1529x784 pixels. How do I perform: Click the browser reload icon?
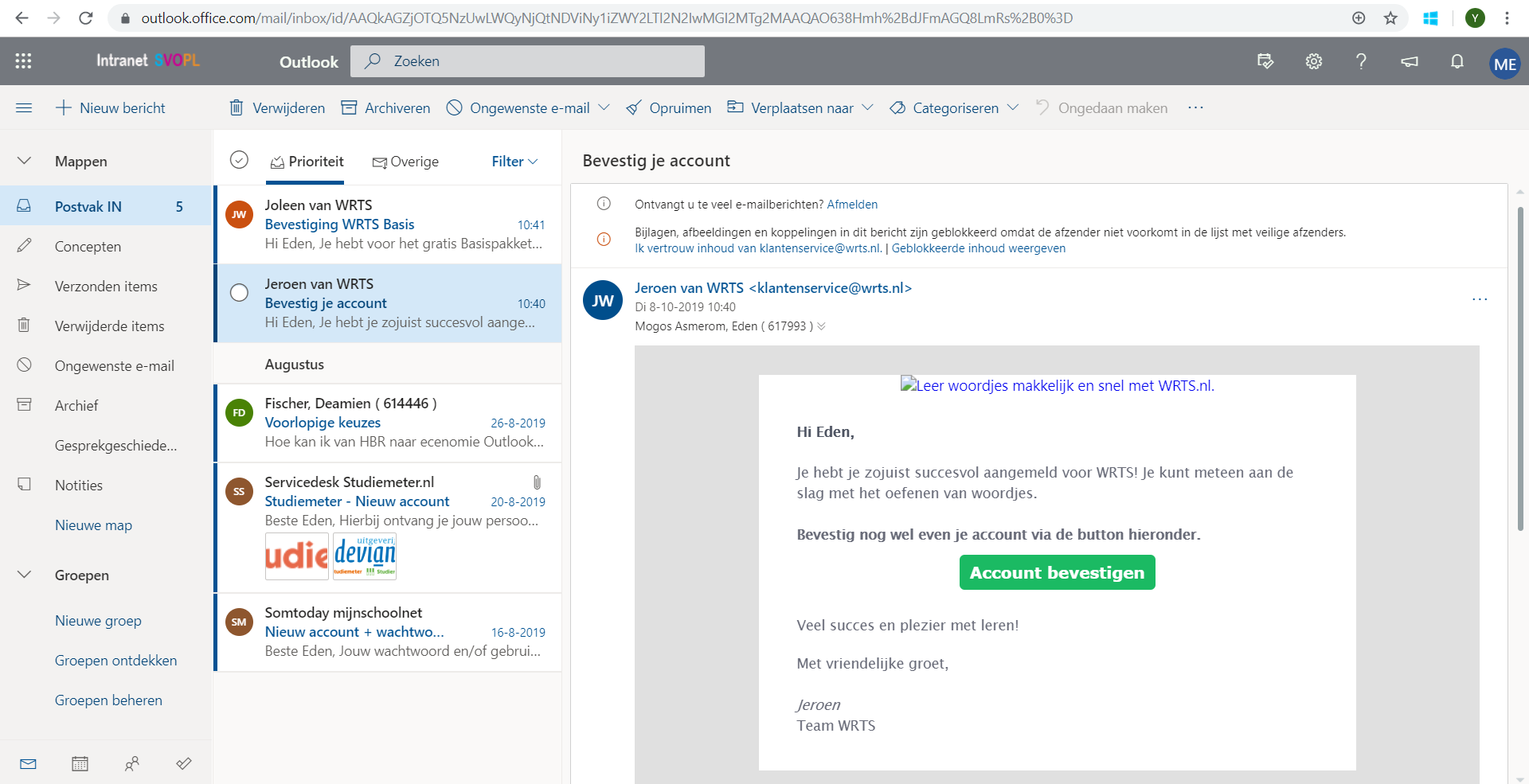[x=86, y=18]
